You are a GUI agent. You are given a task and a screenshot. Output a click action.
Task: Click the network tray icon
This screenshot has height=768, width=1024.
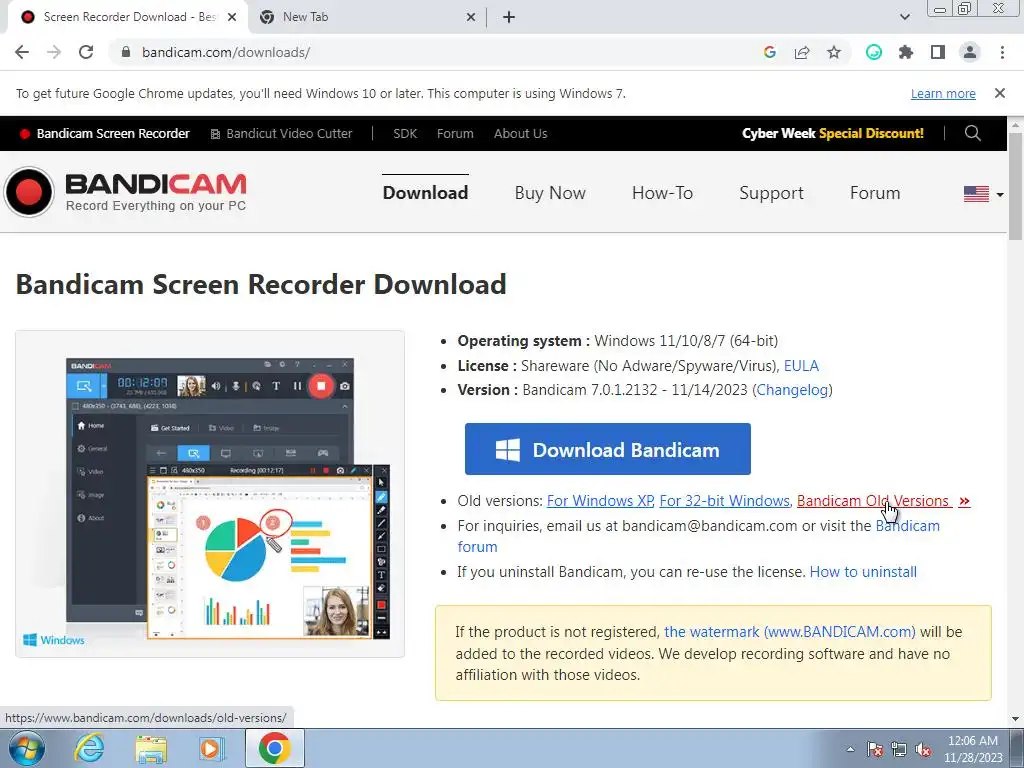pyautogui.click(x=899, y=749)
